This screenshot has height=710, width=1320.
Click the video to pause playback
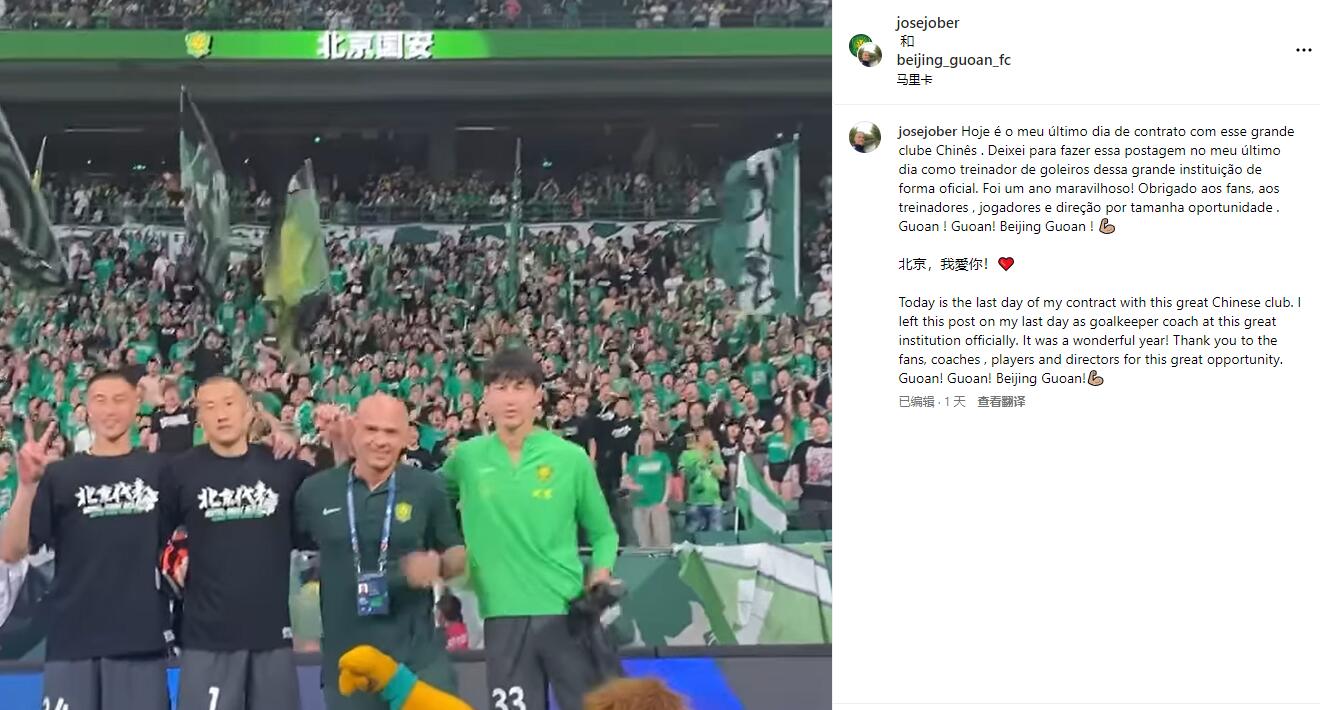click(416, 355)
